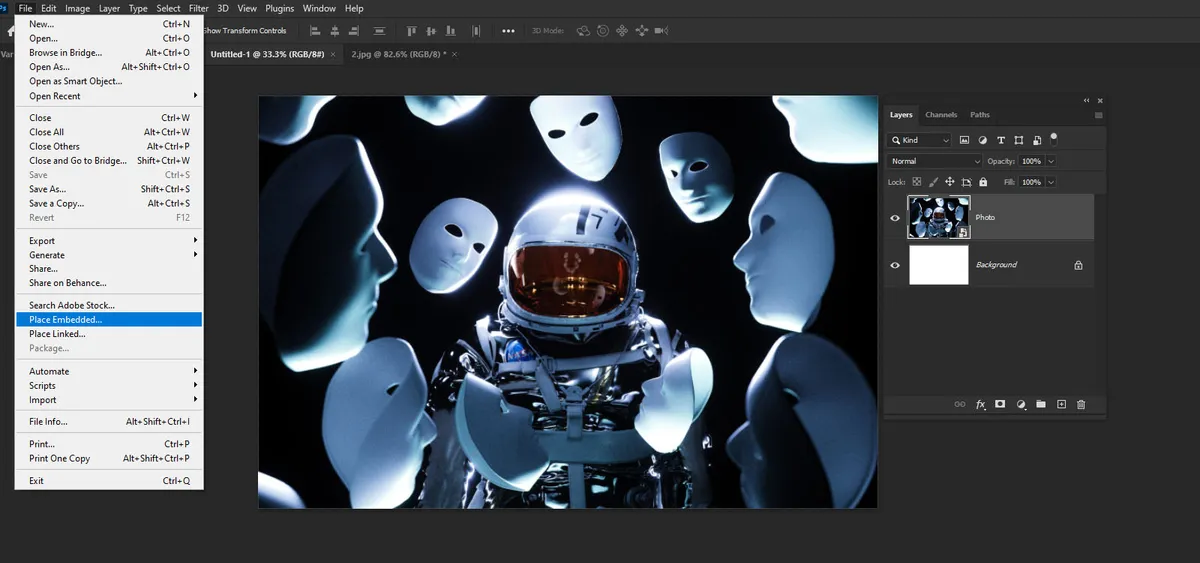The image size is (1200, 563).
Task: Click the Opacity value field
Action: point(1031,161)
